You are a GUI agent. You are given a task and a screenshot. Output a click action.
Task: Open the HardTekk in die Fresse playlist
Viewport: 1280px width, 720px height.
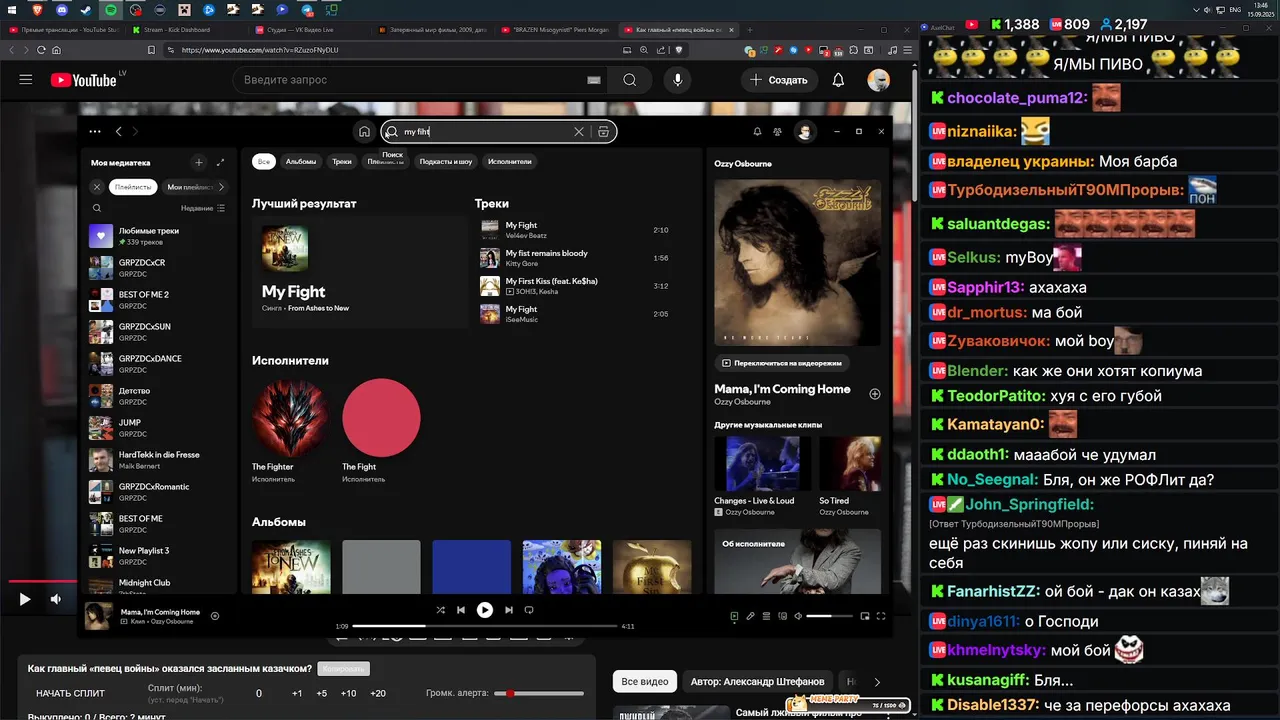(x=158, y=460)
